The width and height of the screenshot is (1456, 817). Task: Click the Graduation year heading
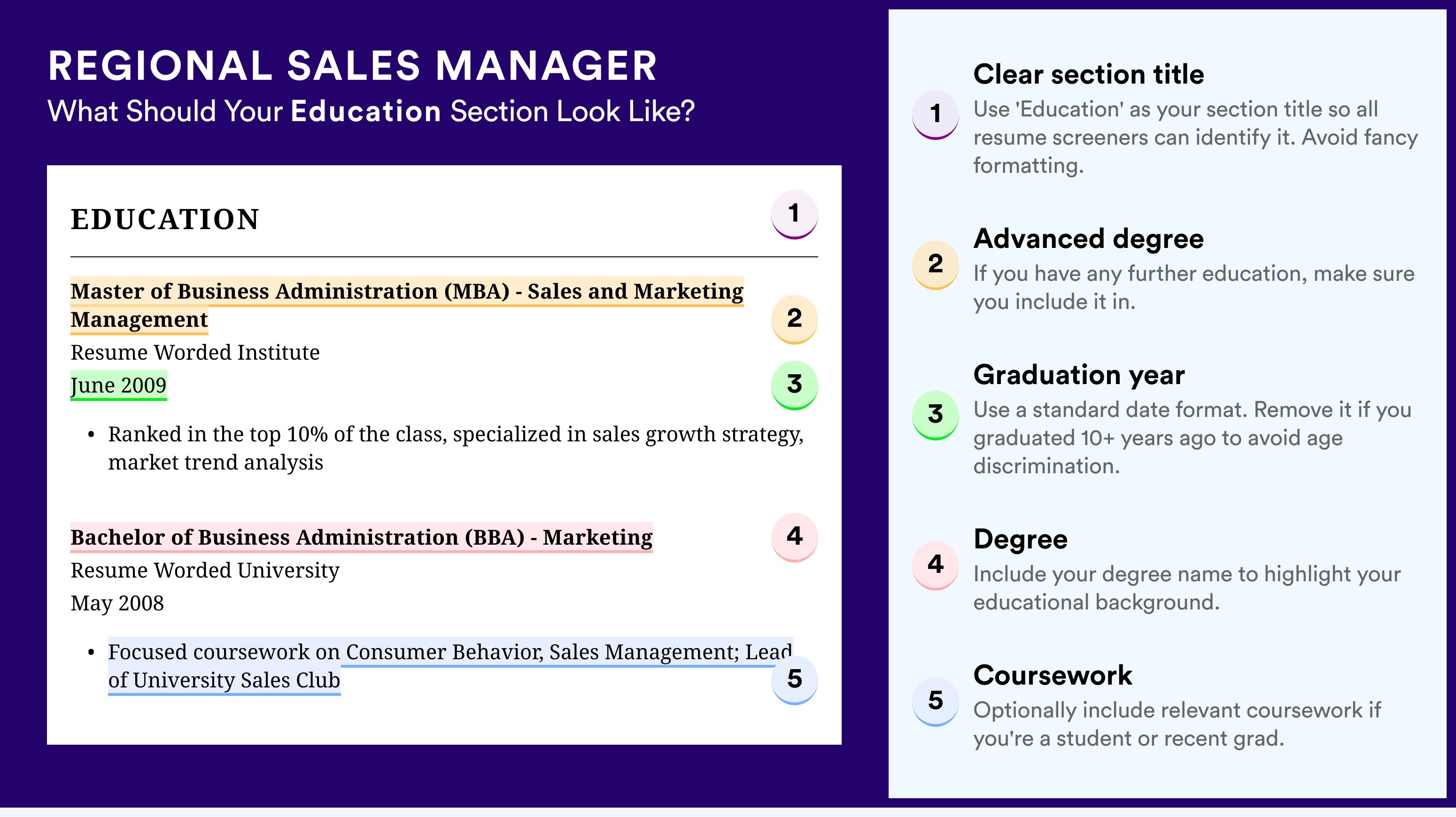(x=1079, y=375)
